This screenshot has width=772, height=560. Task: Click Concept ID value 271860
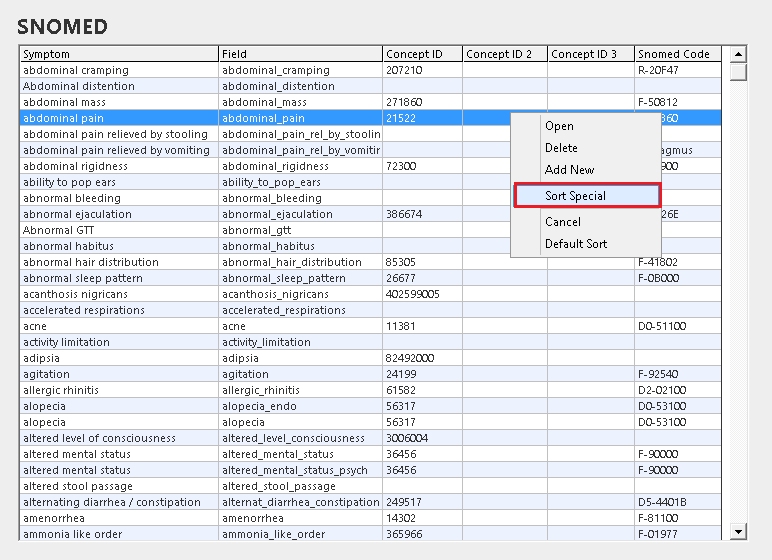click(422, 102)
